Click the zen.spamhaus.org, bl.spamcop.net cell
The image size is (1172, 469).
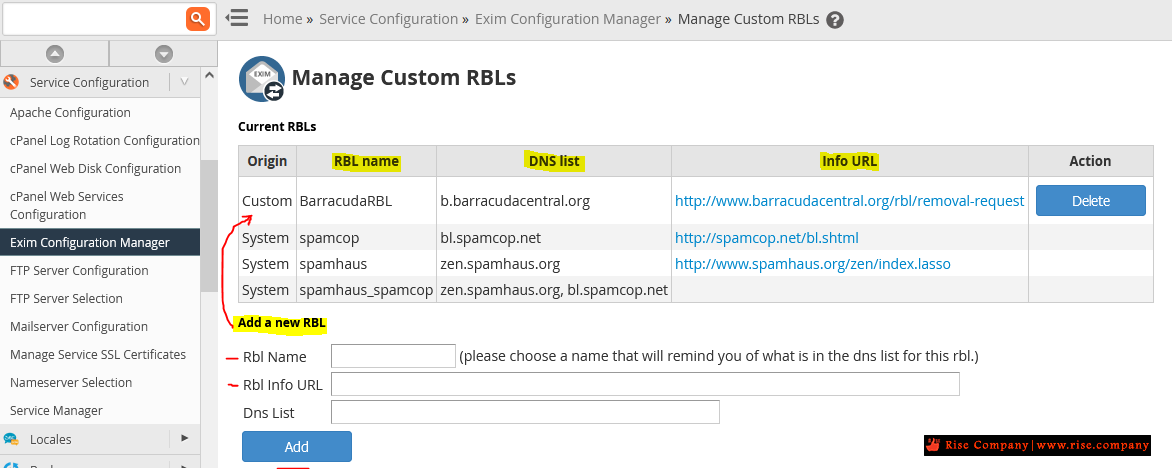(x=554, y=289)
